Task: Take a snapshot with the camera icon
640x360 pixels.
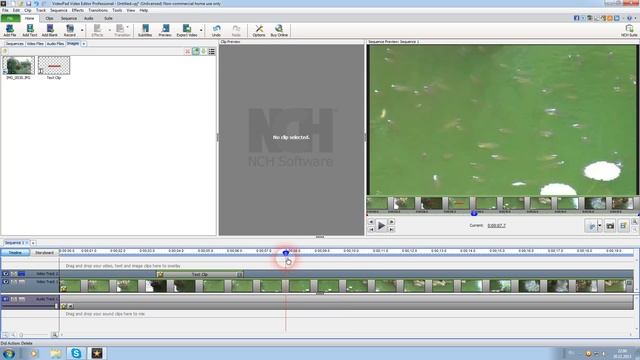Action: [x=610, y=226]
